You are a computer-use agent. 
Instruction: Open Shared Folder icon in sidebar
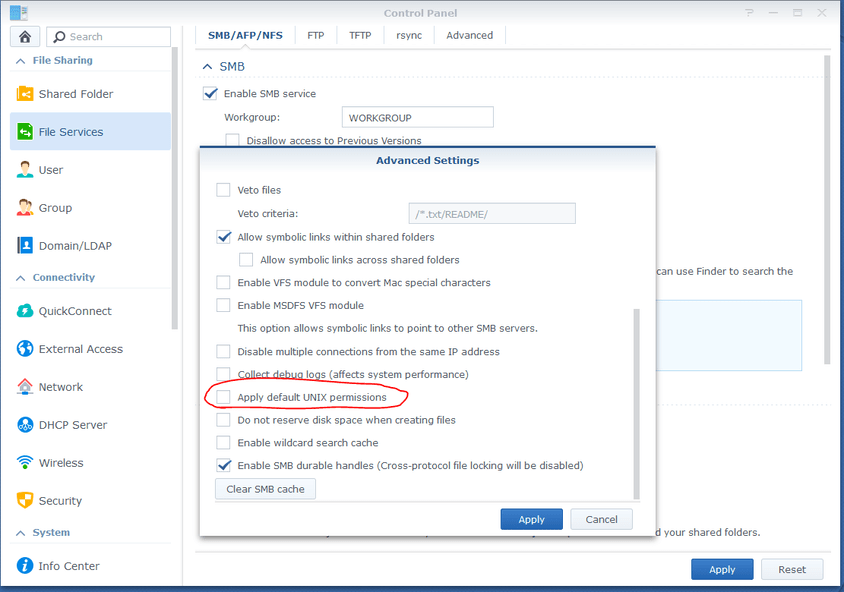click(25, 94)
